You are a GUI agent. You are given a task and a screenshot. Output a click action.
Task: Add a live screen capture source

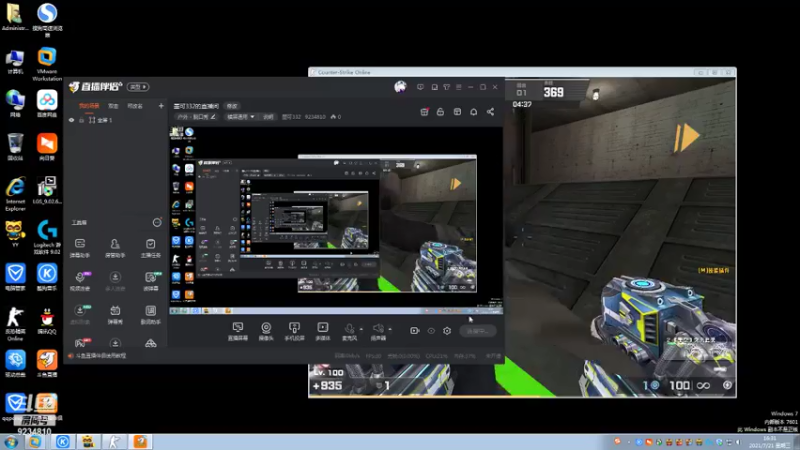(238, 331)
